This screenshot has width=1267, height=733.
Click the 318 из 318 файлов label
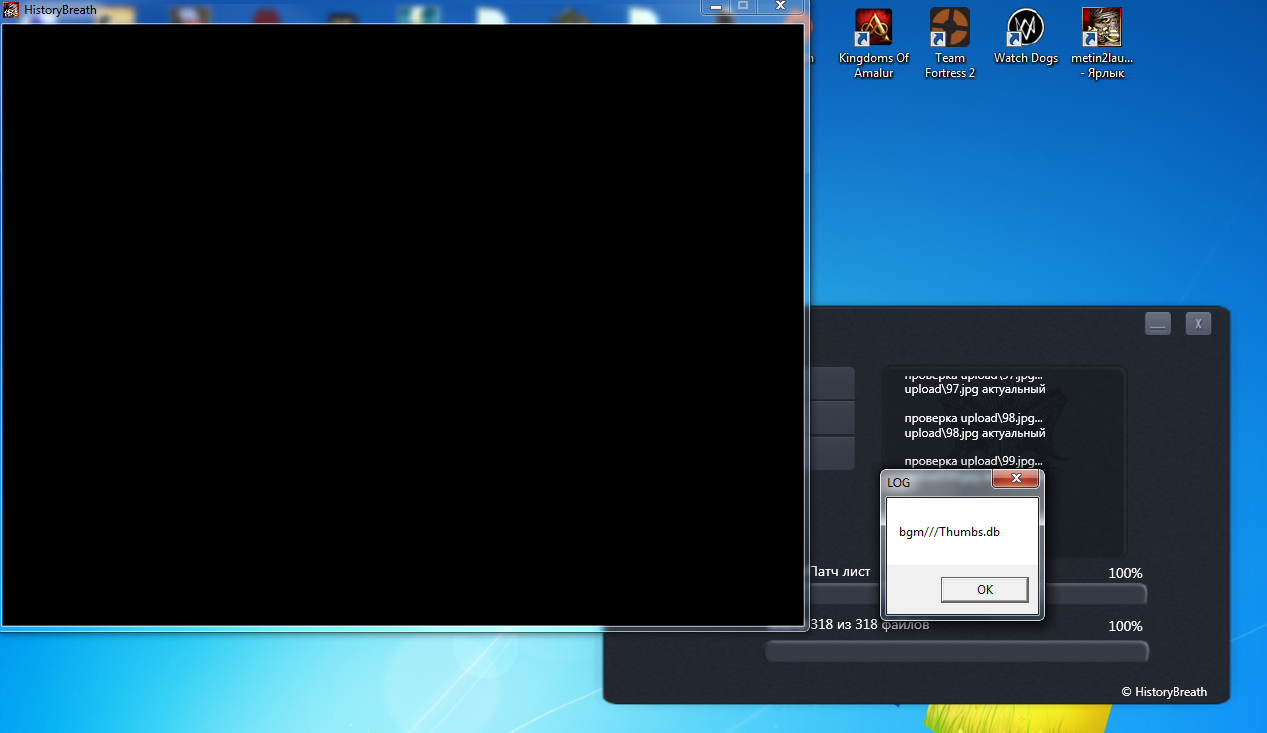point(869,624)
